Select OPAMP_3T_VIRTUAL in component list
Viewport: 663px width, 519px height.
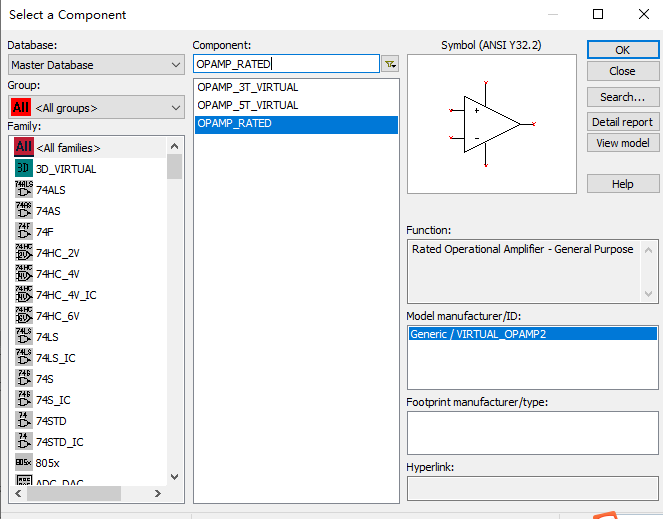tap(296, 87)
